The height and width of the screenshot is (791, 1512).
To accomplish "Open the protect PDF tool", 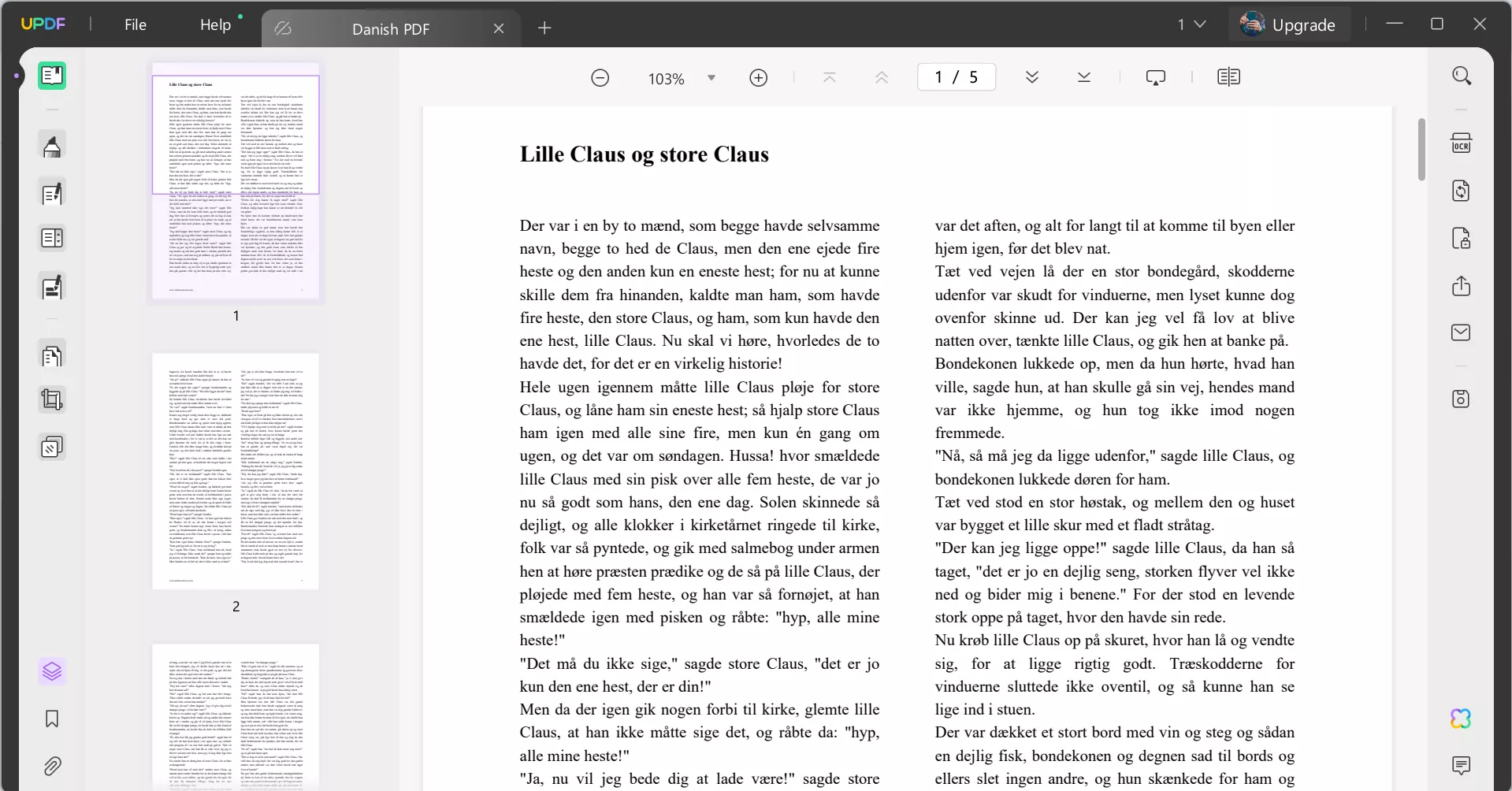I will pyautogui.click(x=1462, y=238).
